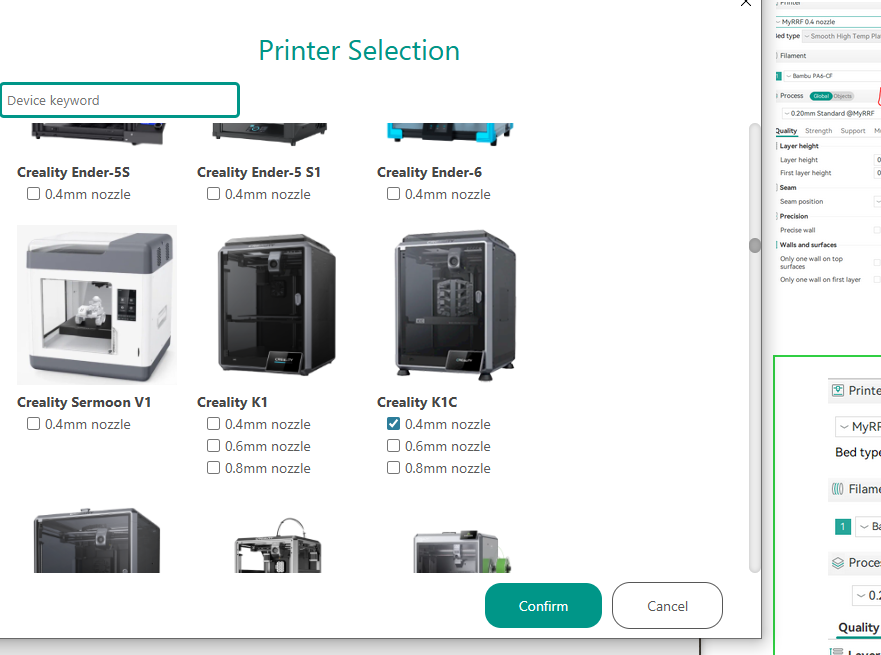
Task: Click the "Walls and surfaces" section heading
Action: tap(808, 245)
